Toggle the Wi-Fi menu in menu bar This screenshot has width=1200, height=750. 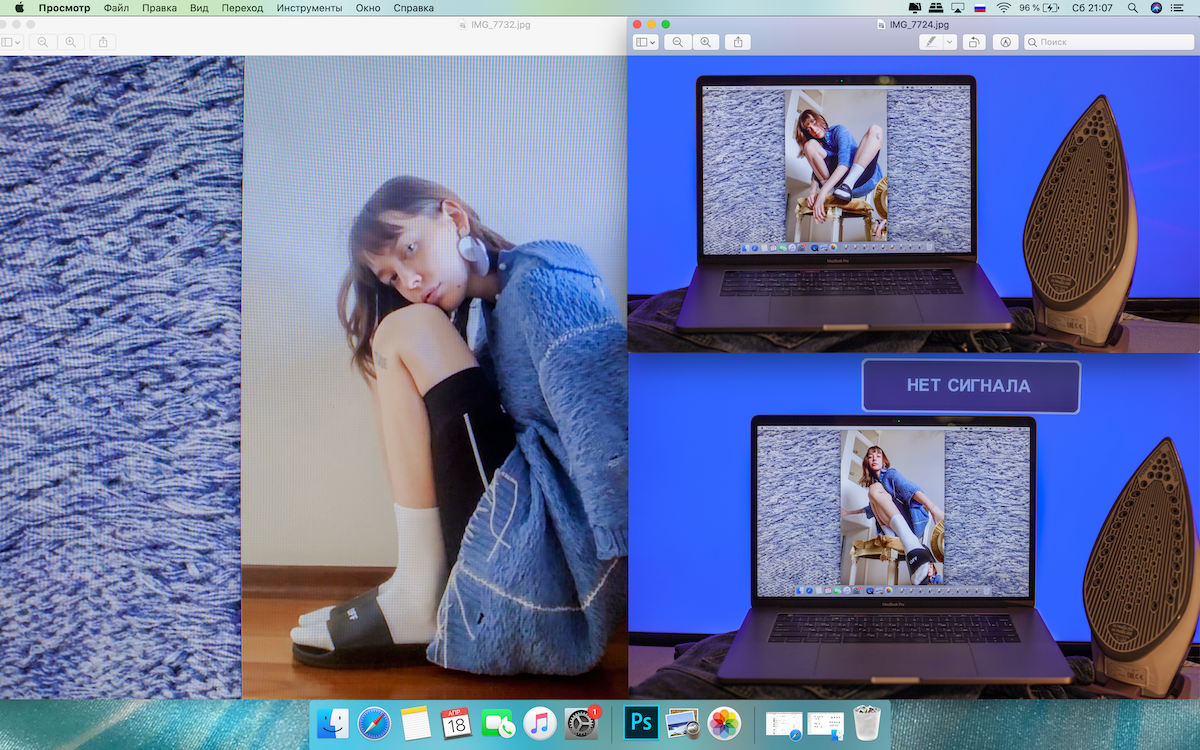(x=1003, y=8)
